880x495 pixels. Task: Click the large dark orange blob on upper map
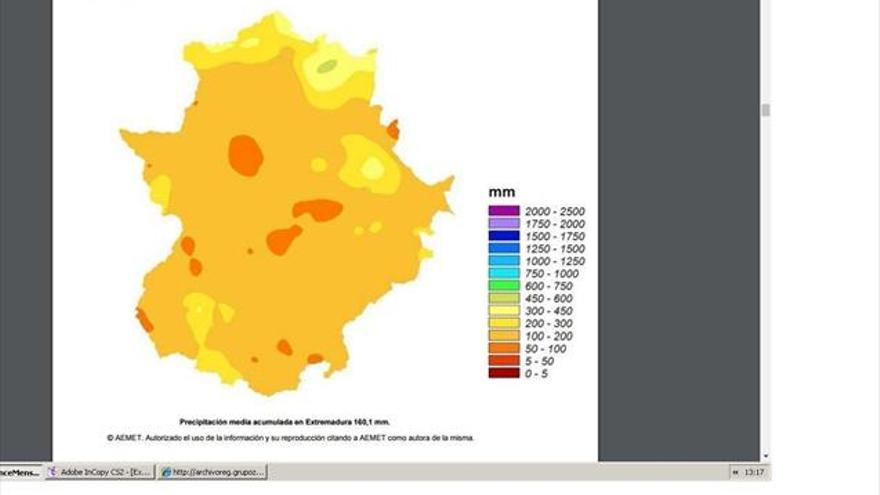[245, 155]
